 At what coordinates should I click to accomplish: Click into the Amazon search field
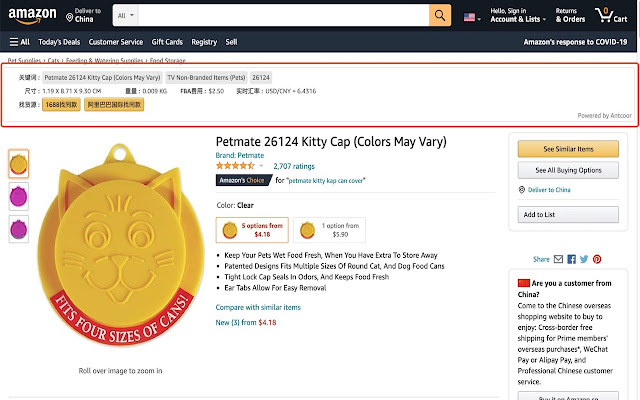point(283,16)
